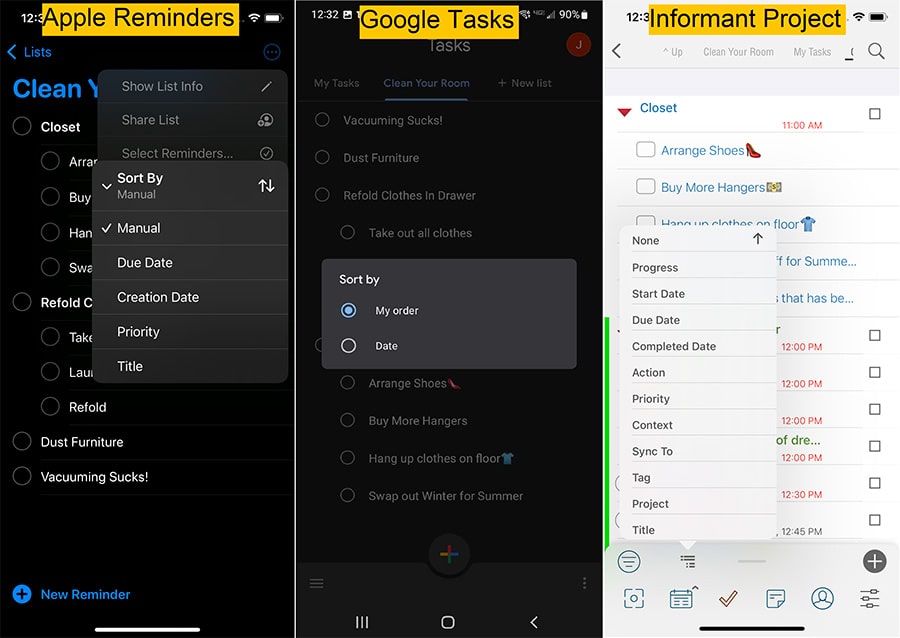Tap the Android back arrow icon
This screenshot has width=900, height=638.
pos(534,622)
